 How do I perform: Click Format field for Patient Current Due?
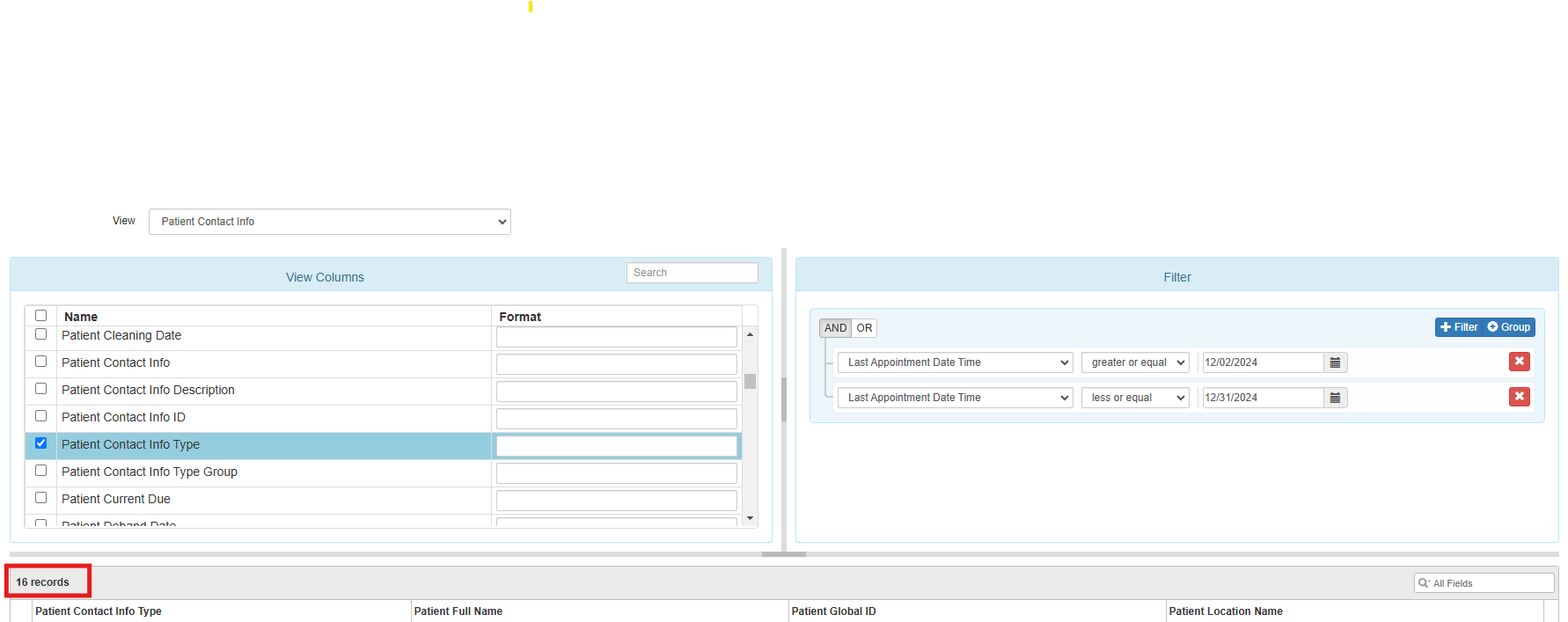617,501
